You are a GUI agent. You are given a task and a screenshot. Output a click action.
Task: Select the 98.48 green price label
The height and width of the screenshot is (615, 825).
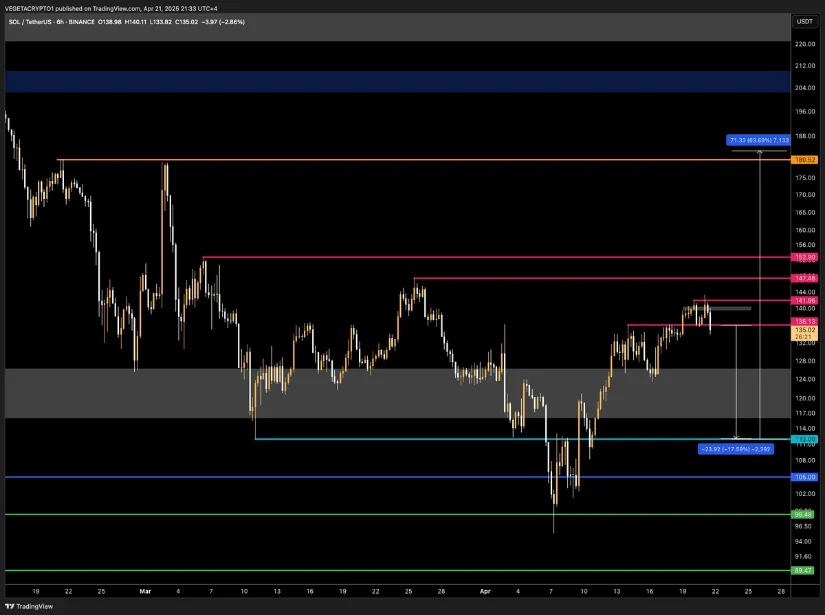804,514
